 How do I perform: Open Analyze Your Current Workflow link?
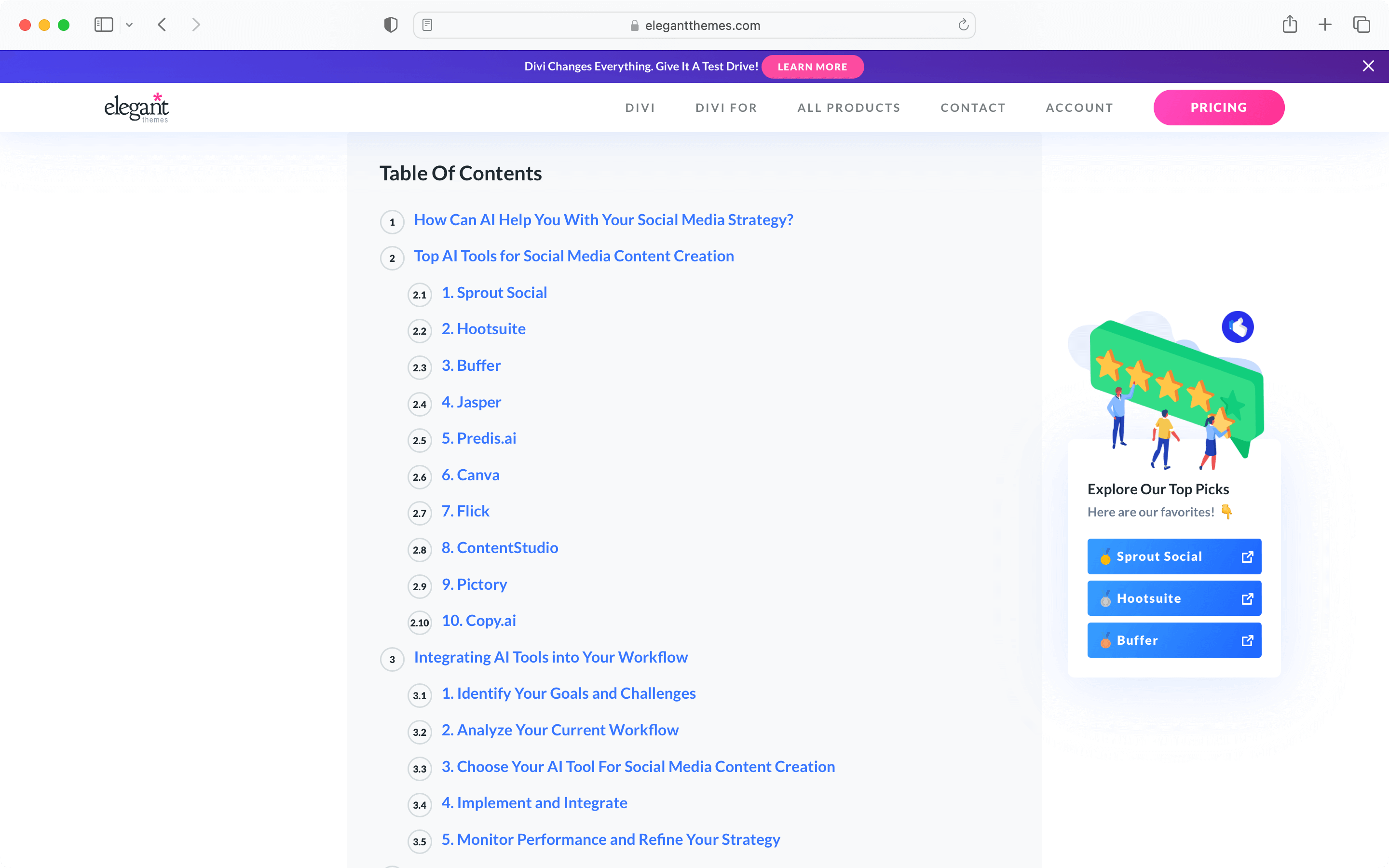pyautogui.click(x=559, y=730)
